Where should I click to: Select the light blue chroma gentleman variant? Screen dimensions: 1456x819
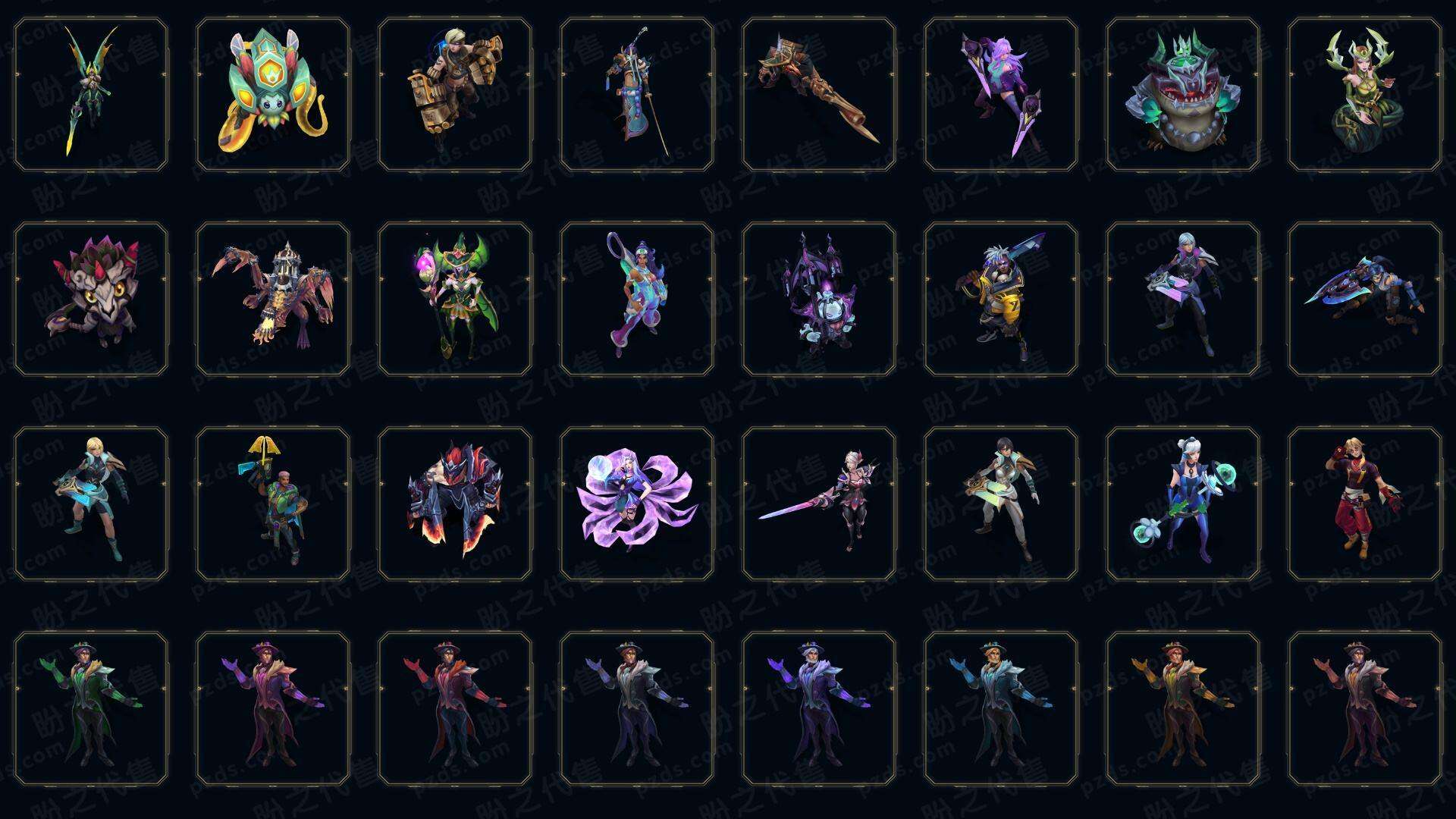click(1001, 708)
